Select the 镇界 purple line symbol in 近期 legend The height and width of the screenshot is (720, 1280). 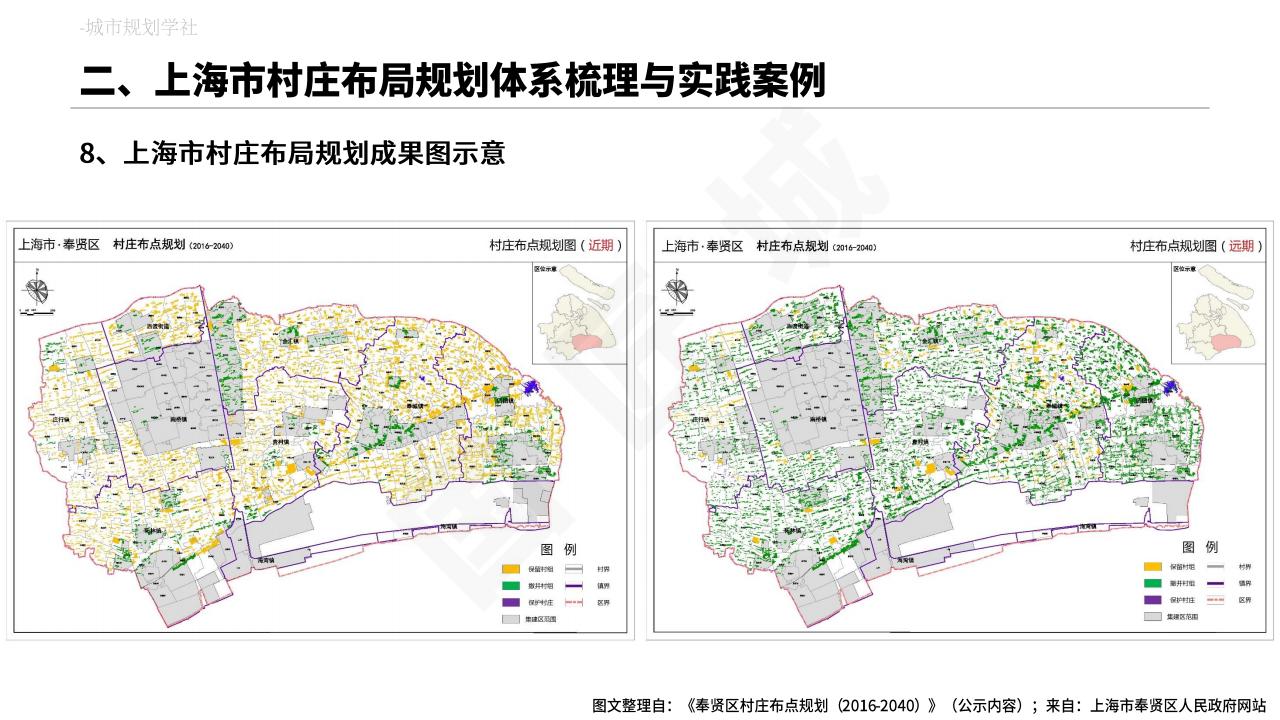click(x=574, y=586)
